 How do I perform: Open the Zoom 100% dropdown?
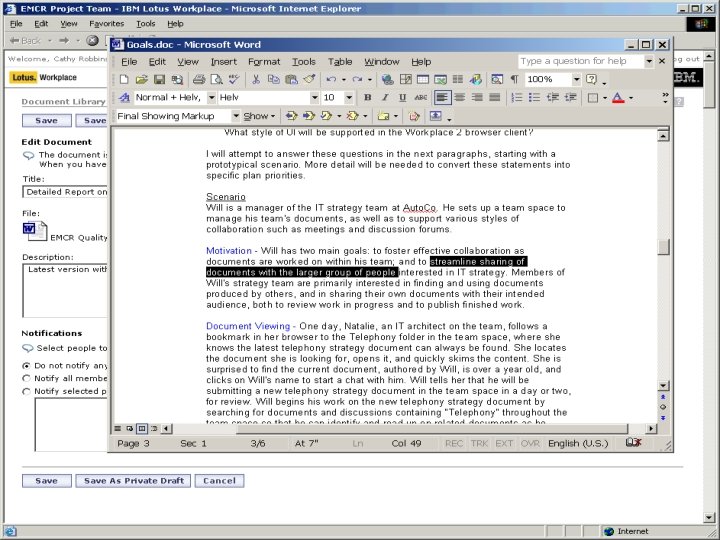(576, 79)
